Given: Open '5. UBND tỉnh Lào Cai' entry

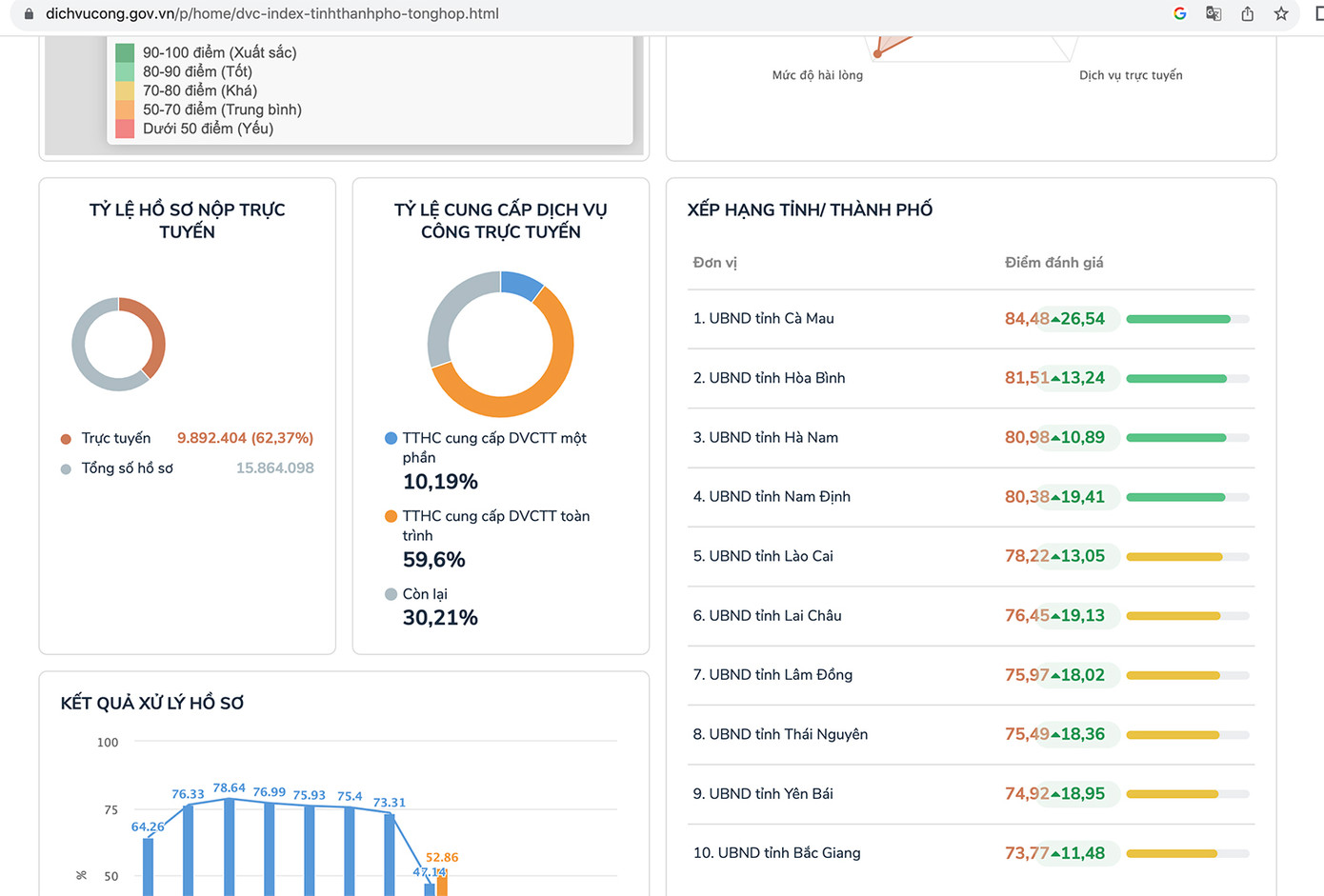Looking at the screenshot, I should click(x=763, y=556).
